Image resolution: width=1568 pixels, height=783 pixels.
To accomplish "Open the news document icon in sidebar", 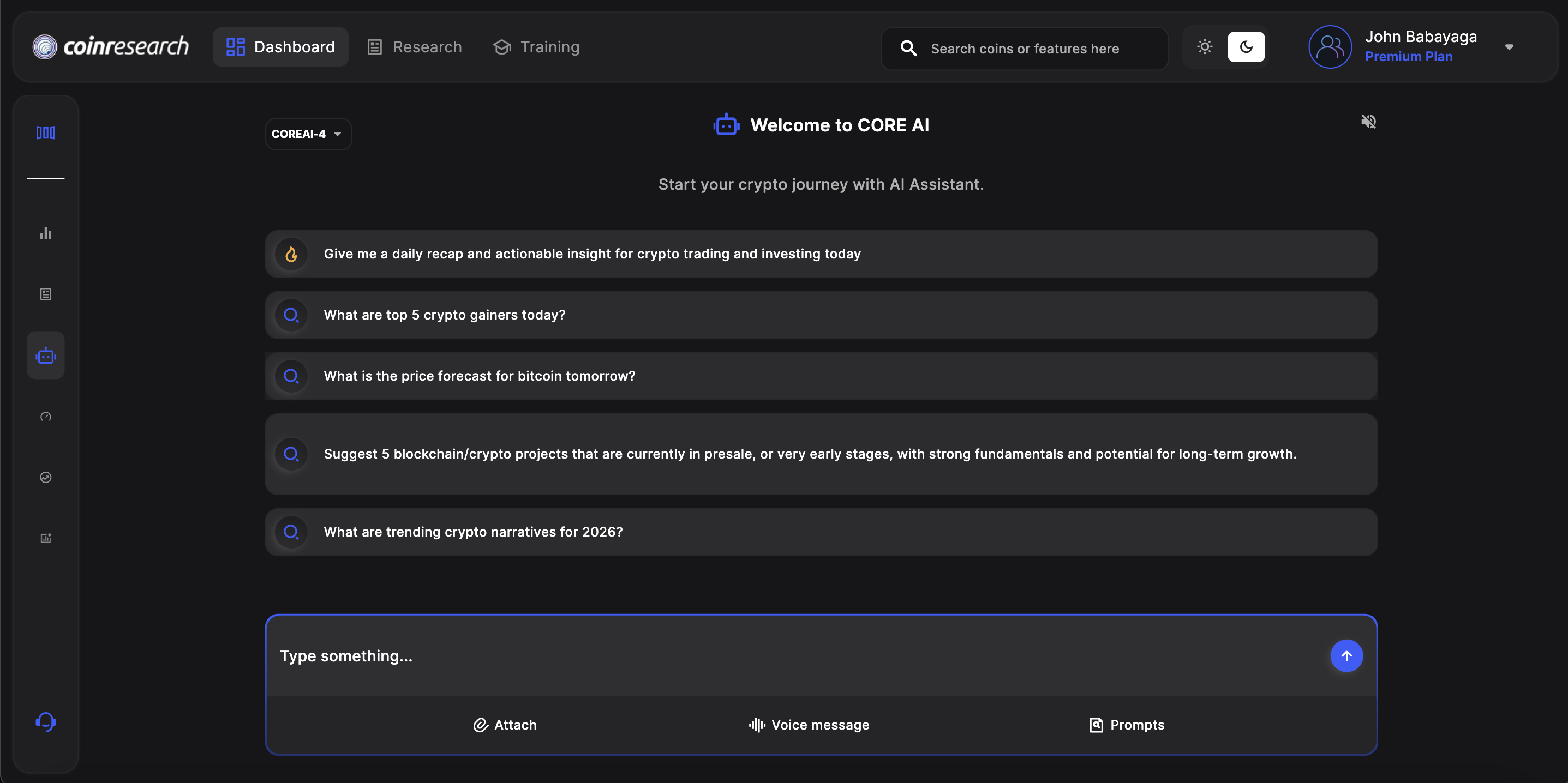I will pyautogui.click(x=46, y=294).
